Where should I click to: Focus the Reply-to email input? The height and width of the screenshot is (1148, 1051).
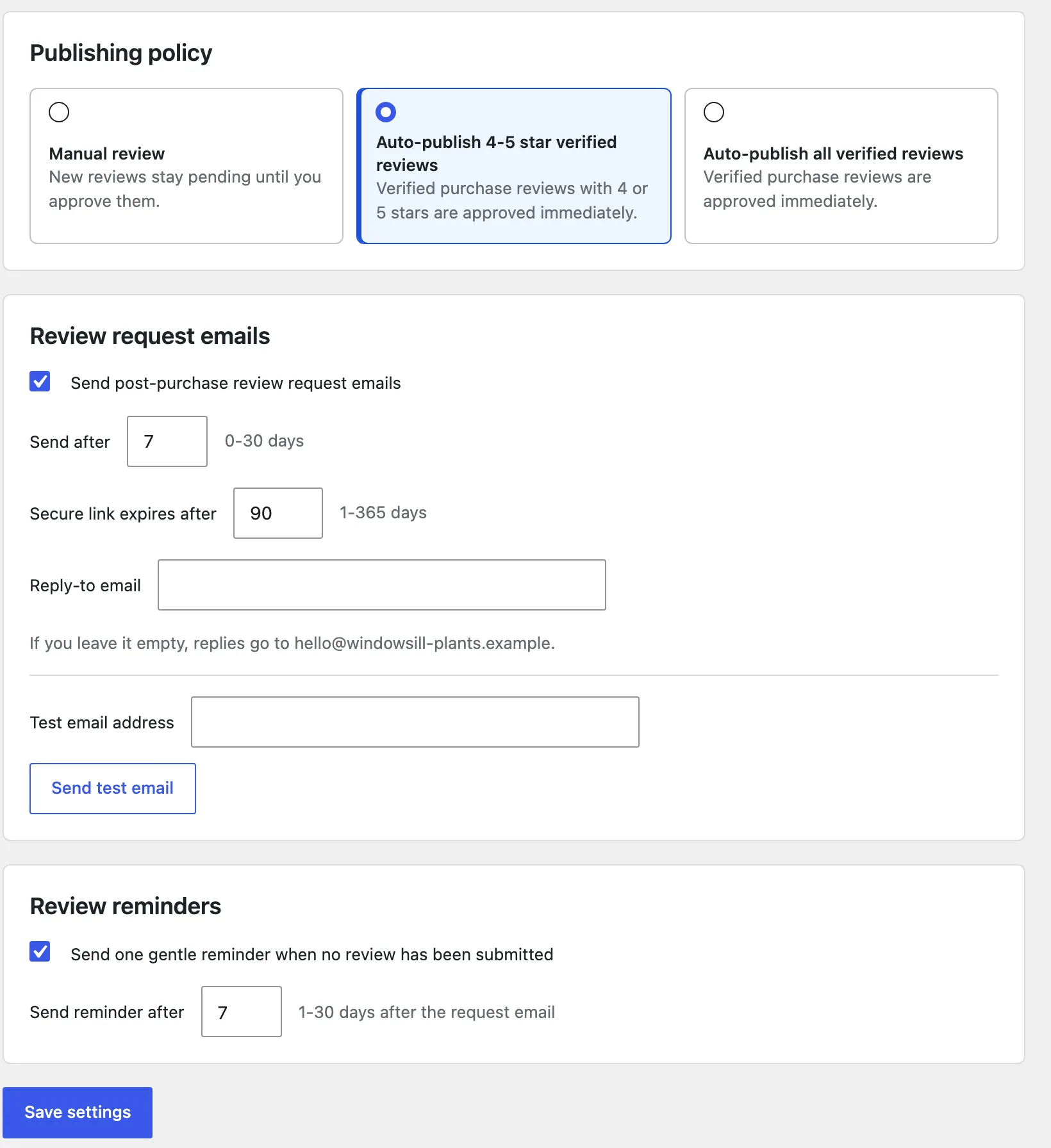tap(382, 585)
